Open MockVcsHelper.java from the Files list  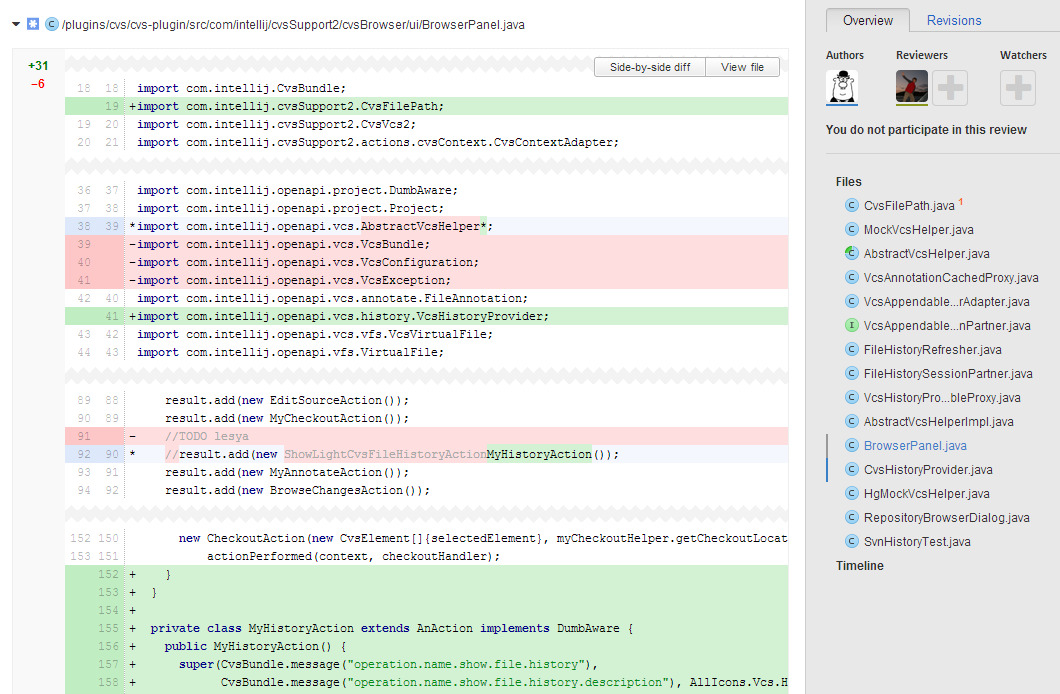918,230
